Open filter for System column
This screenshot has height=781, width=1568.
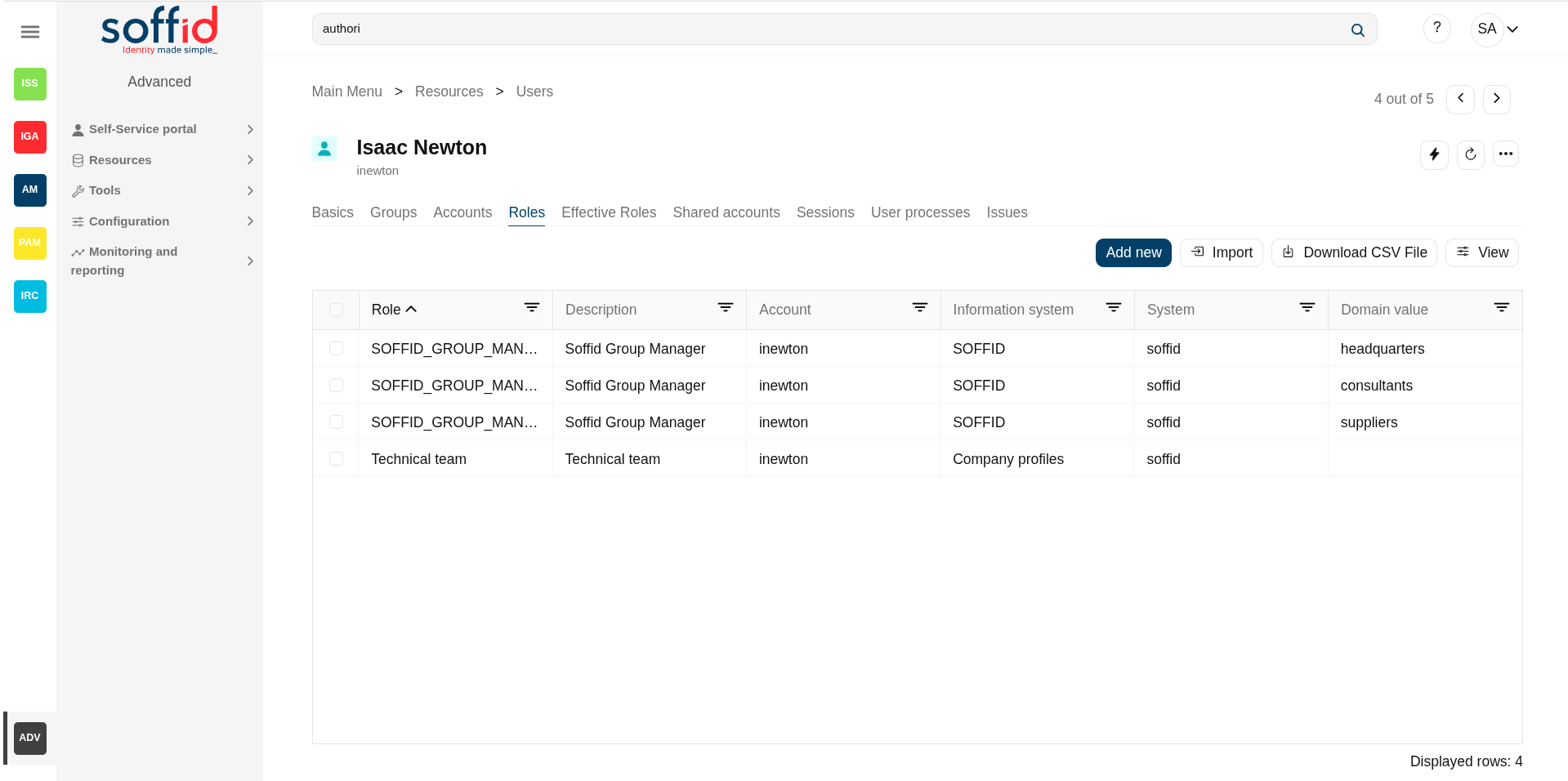(x=1307, y=308)
